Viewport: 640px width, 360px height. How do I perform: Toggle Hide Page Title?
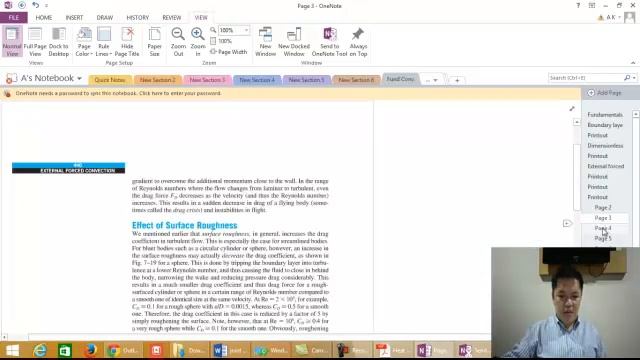coord(127,42)
